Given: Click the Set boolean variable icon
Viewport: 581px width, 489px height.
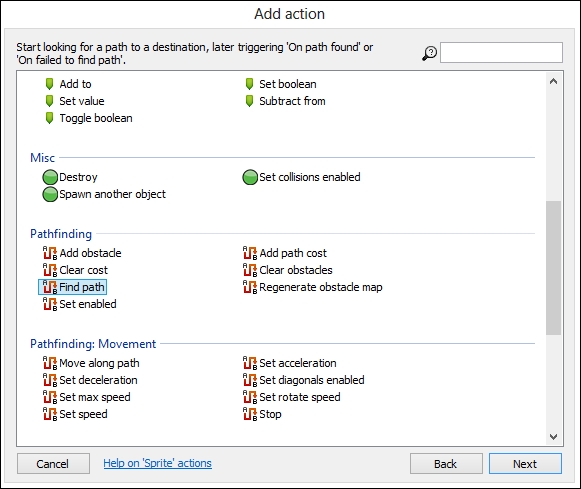Looking at the screenshot, I should pos(249,84).
